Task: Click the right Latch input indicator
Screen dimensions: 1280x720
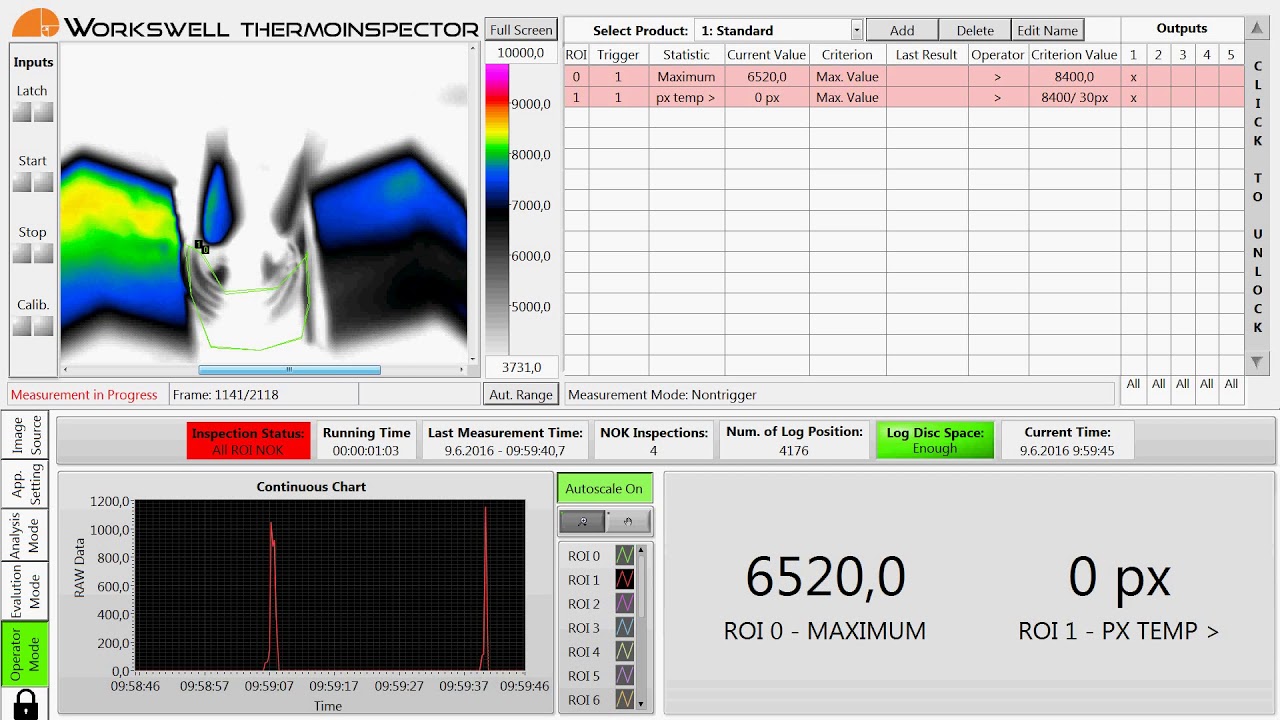Action: pos(43,112)
